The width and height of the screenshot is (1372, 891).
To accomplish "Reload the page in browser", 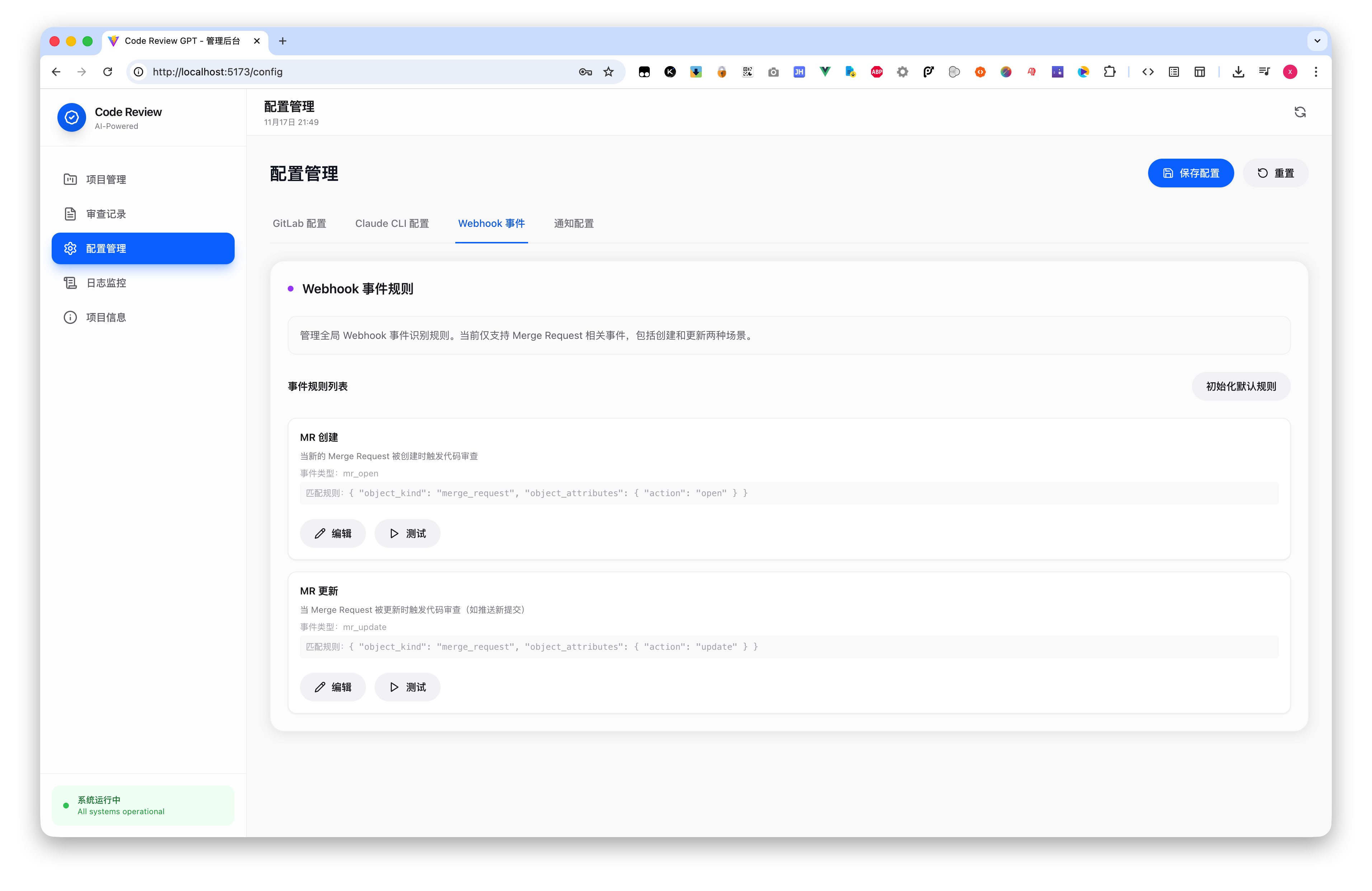I will click(x=107, y=71).
